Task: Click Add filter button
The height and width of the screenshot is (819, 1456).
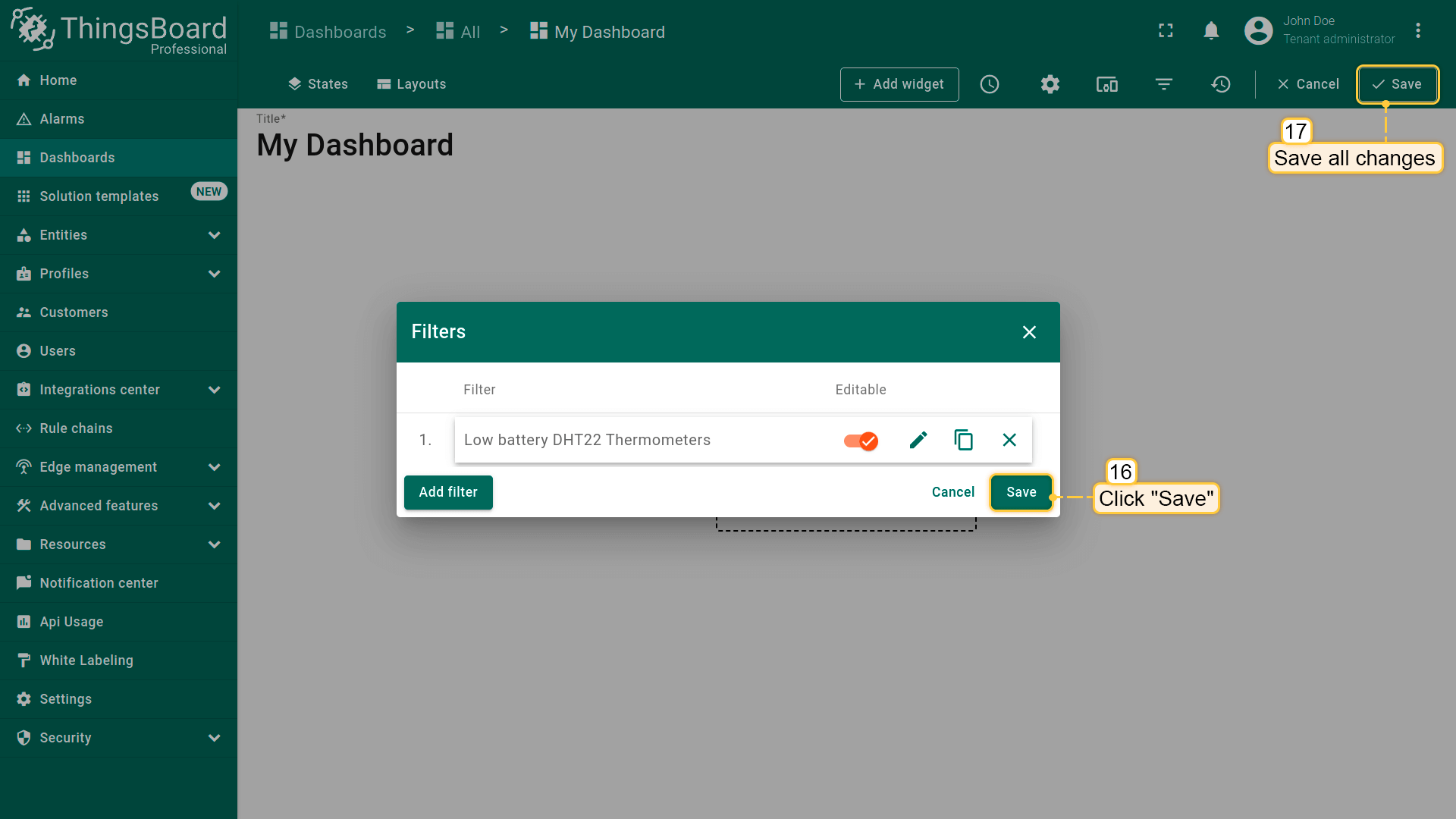Action: (x=448, y=492)
